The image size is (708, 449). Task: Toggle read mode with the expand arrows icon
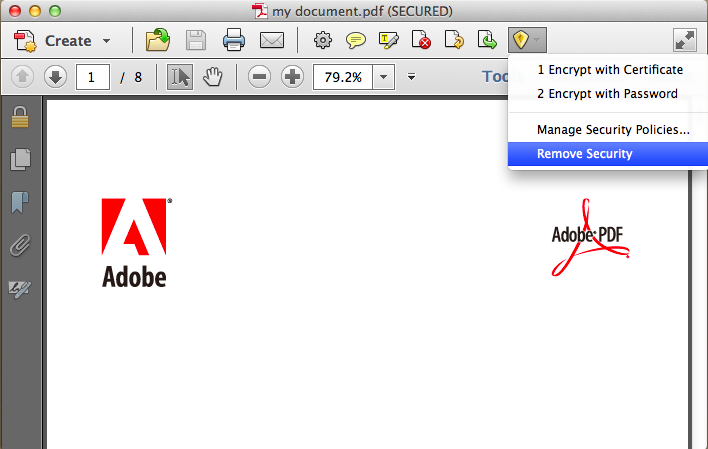point(685,40)
